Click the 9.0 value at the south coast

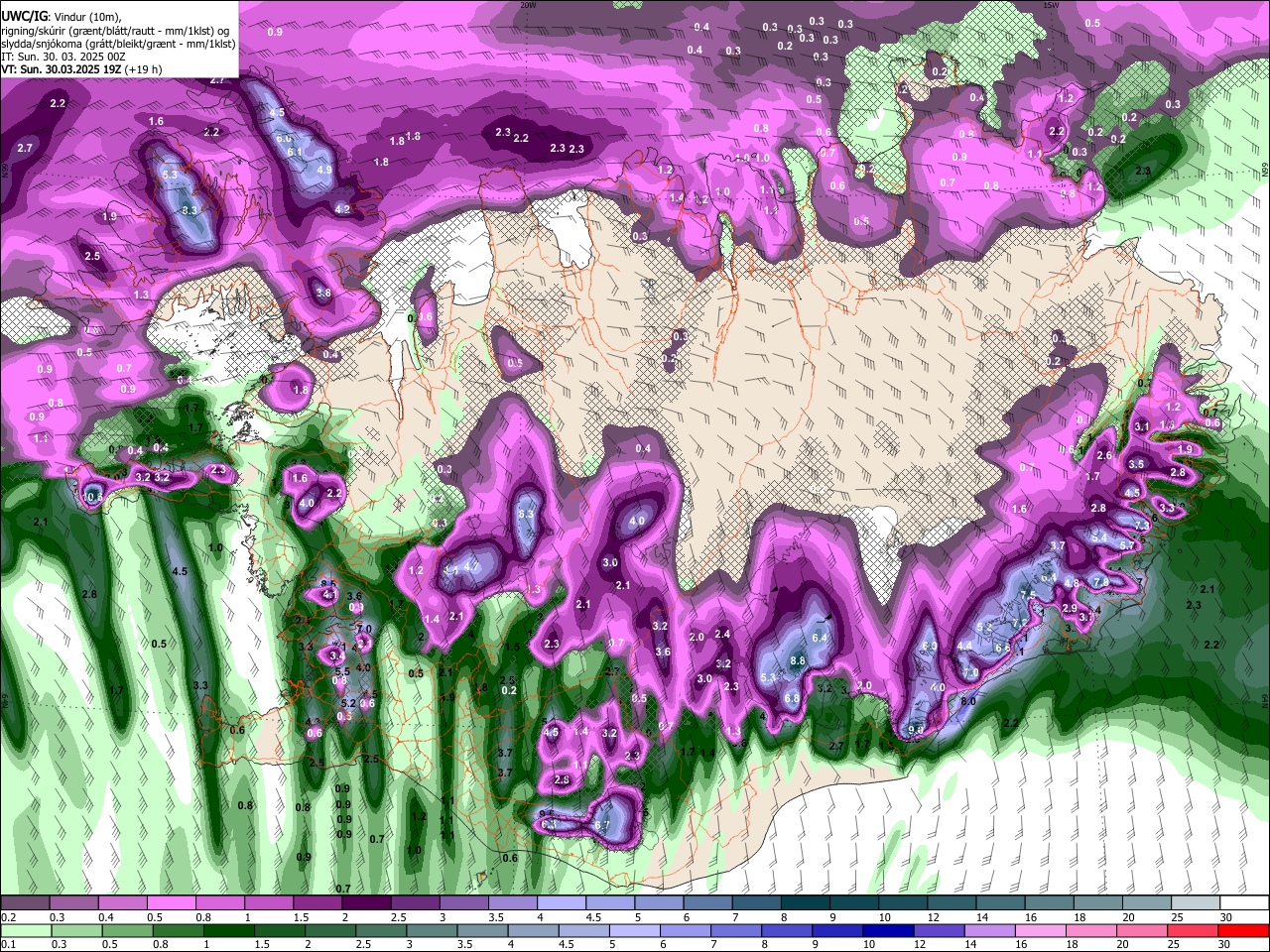(x=916, y=731)
